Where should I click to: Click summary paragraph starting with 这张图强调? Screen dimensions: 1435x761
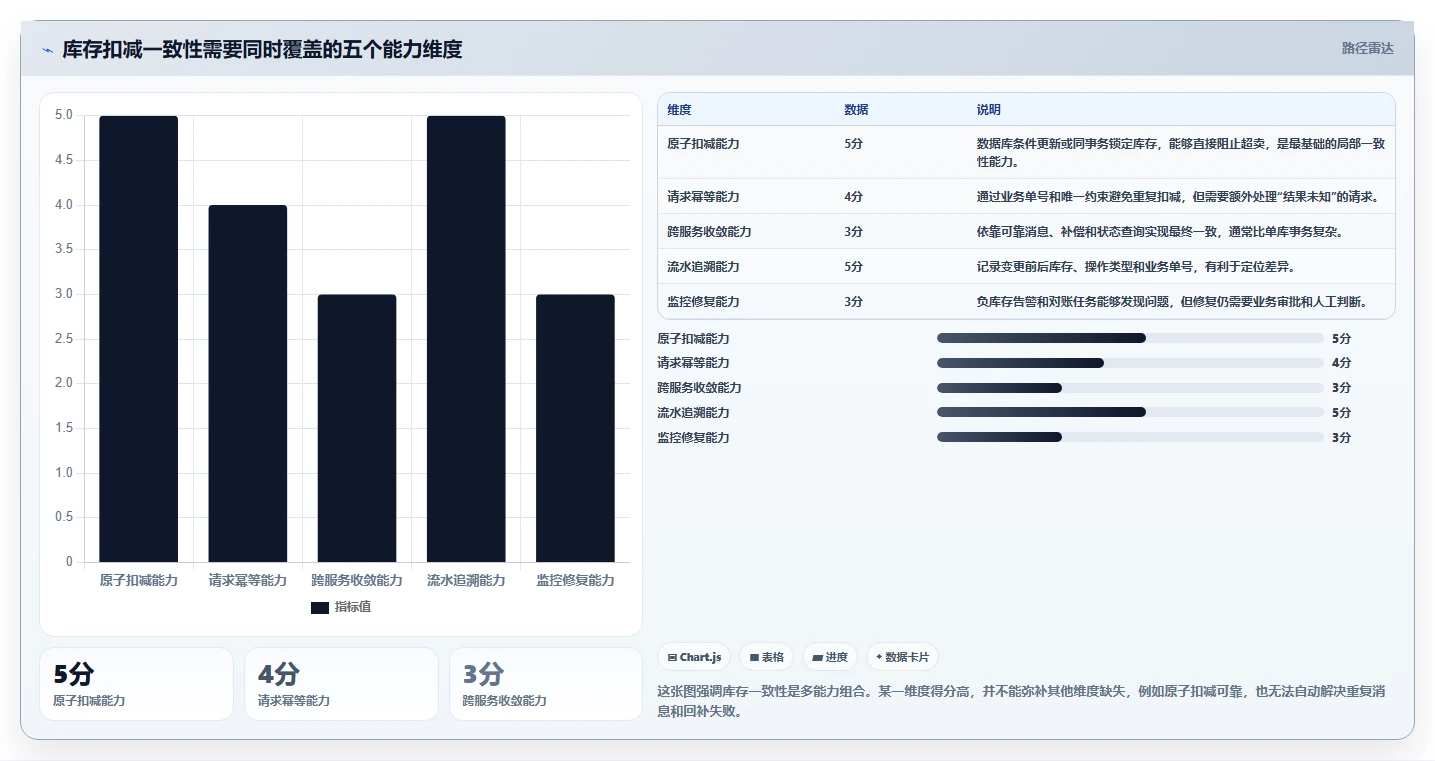point(1021,702)
